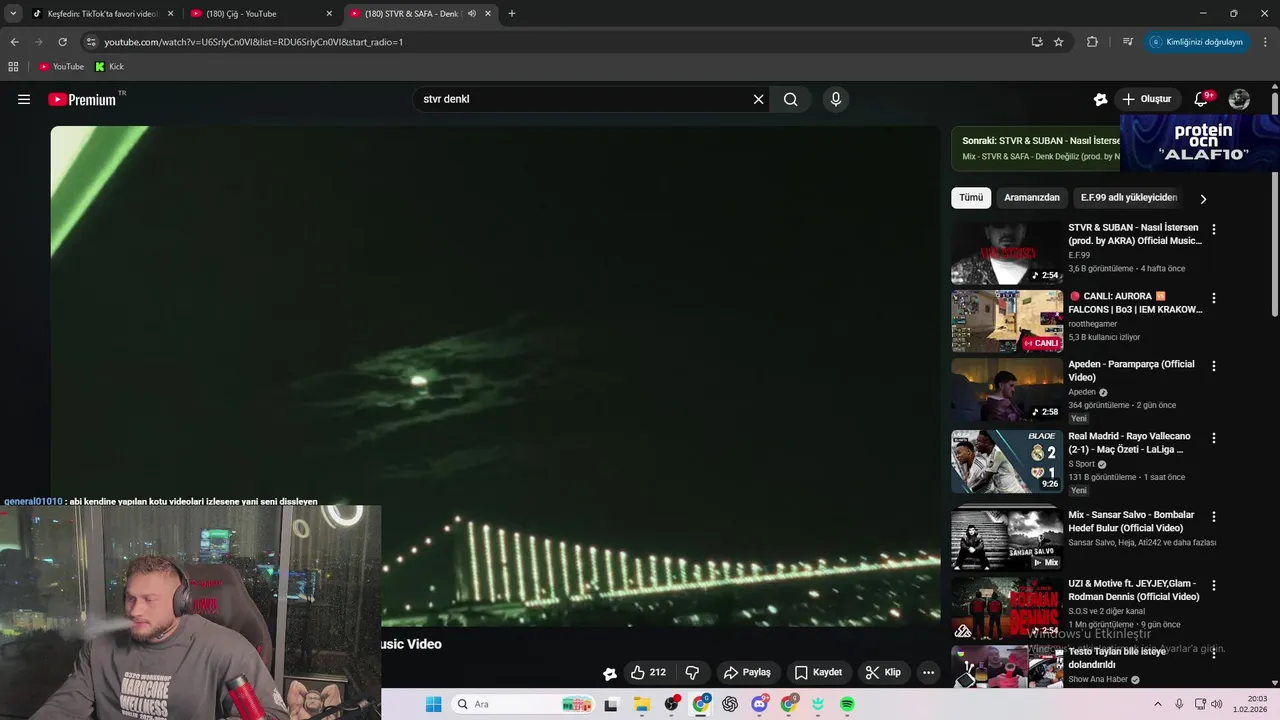Dislike the video
The image size is (1280, 720).
tap(692, 672)
